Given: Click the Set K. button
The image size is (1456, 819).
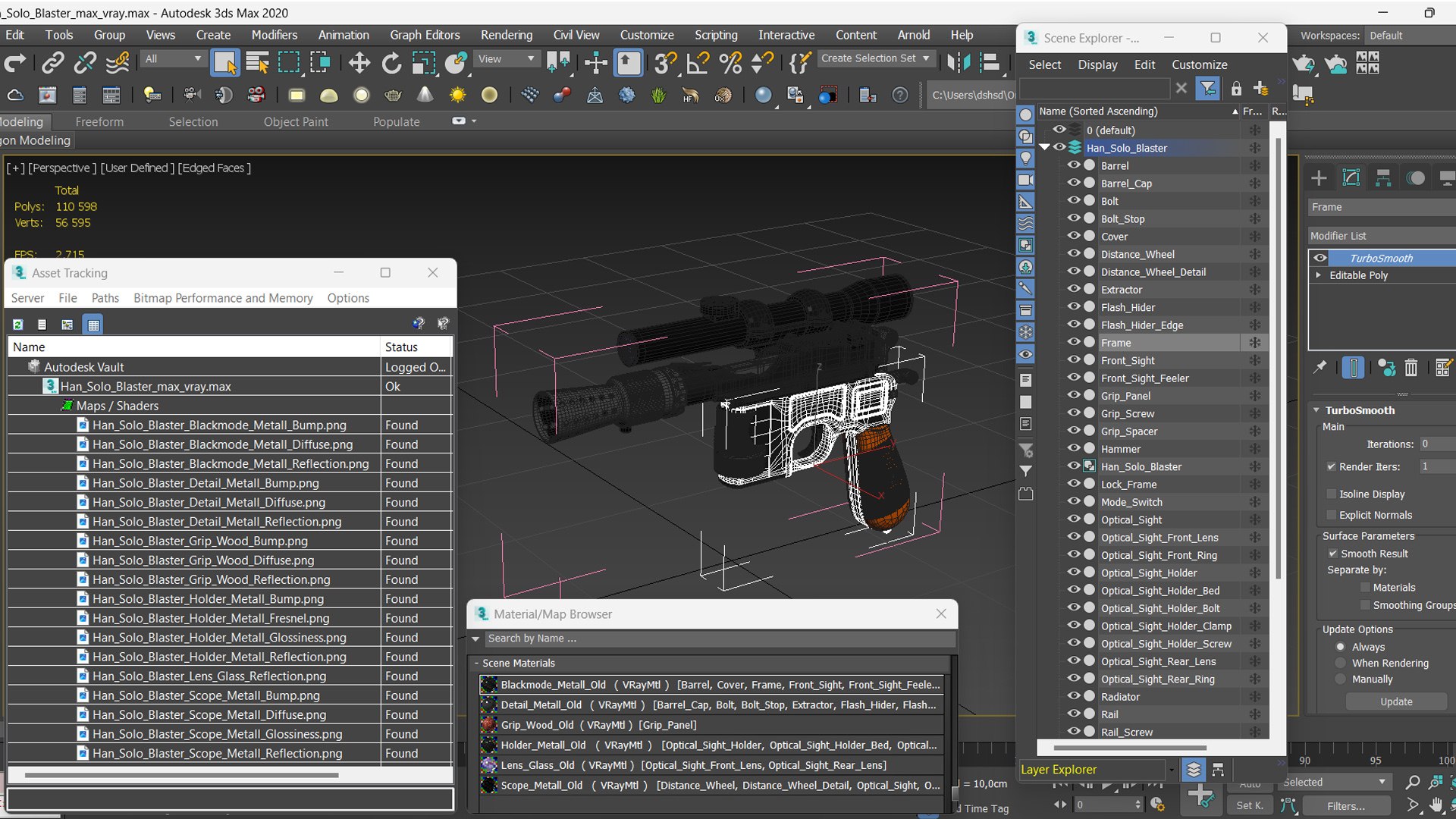Looking at the screenshot, I should pyautogui.click(x=1249, y=806).
